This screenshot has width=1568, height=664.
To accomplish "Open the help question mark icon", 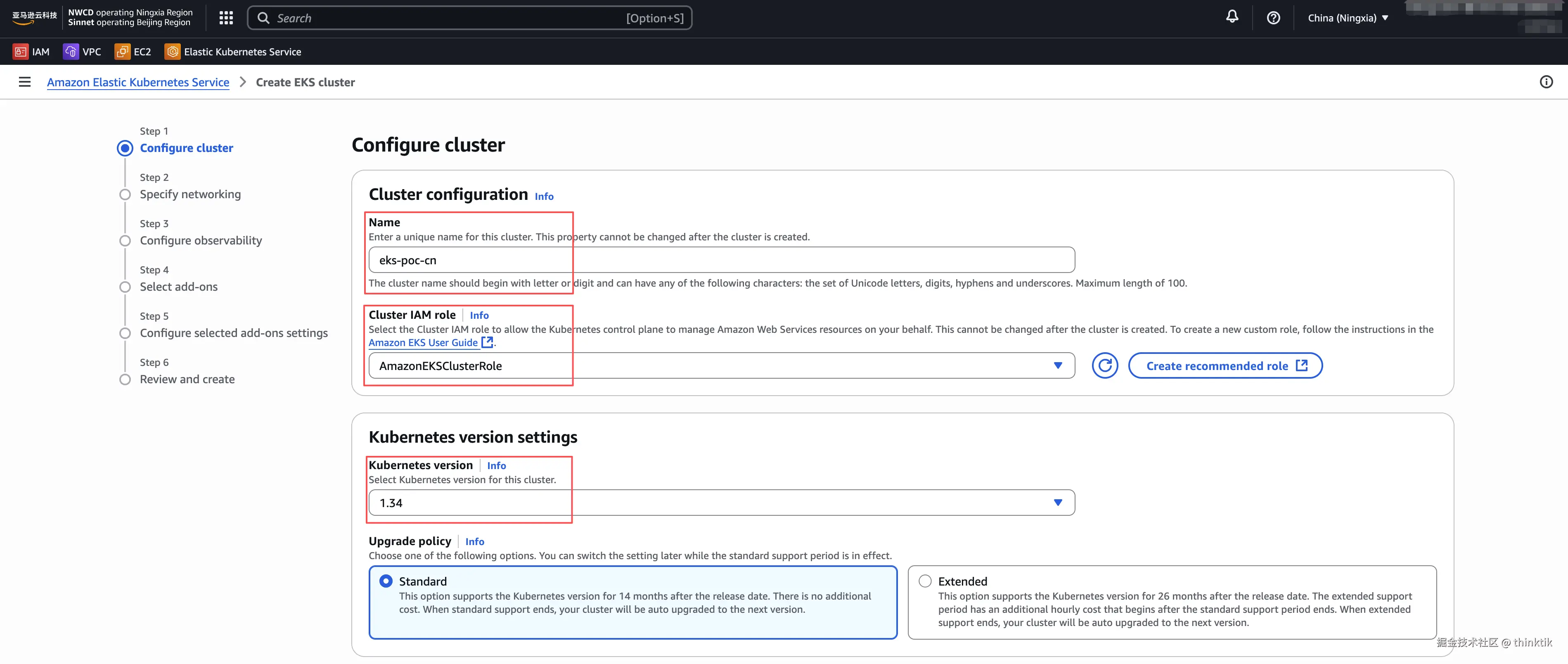I will (x=1273, y=18).
